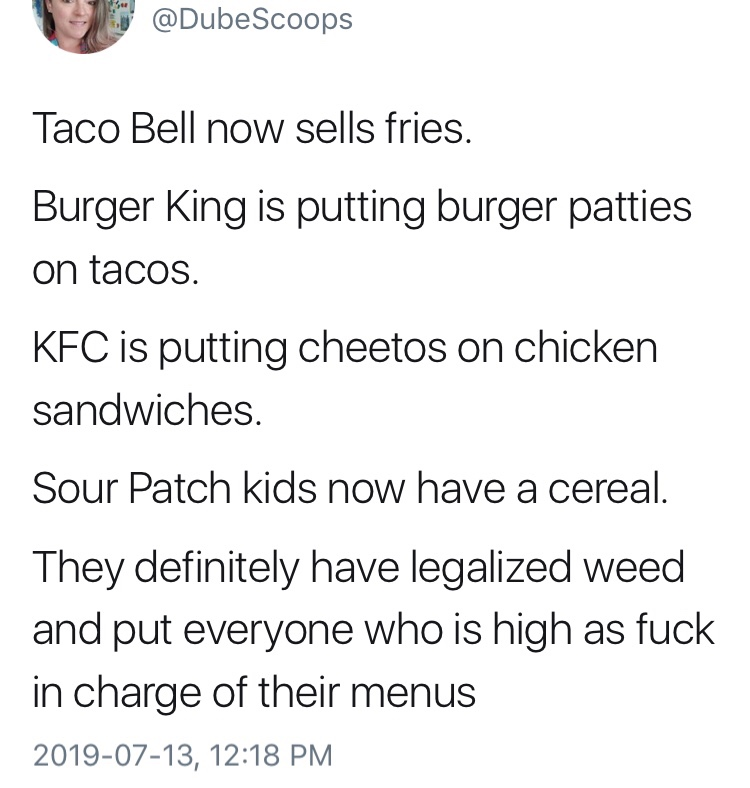Screen dimensions: 750x788
Task: Click the word 'sandwiches.'
Action: [147, 410]
